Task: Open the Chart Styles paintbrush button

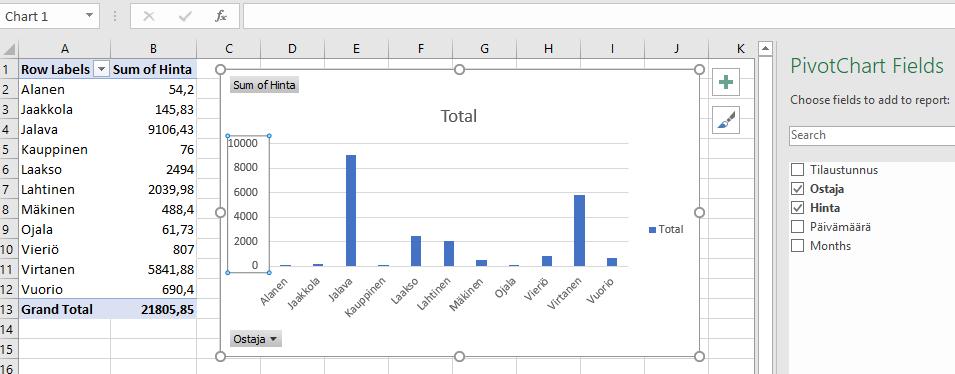Action: tap(725, 120)
